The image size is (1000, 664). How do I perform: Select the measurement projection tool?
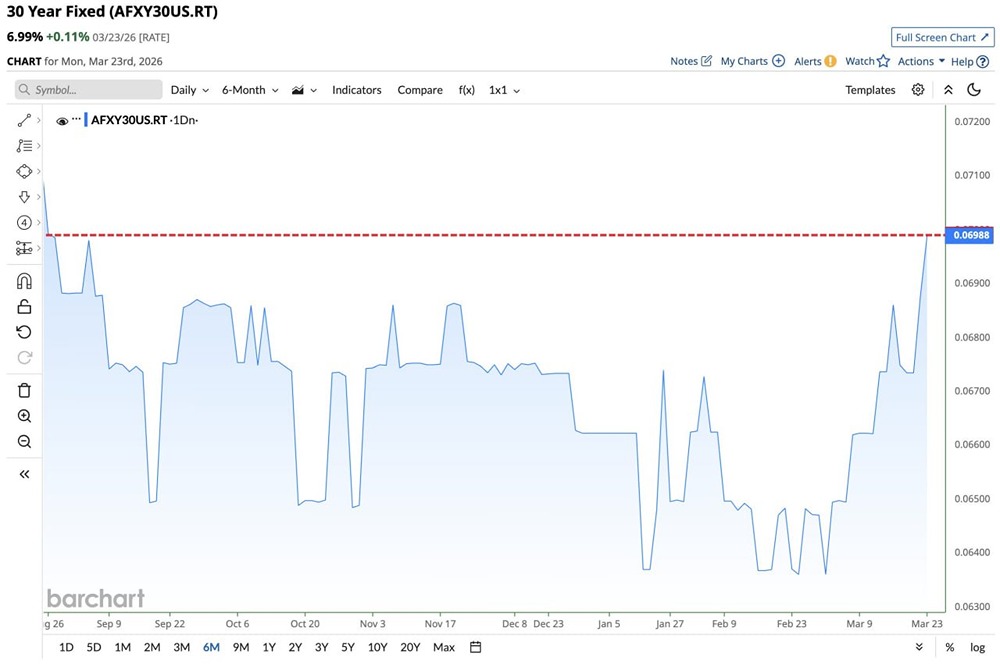click(x=24, y=247)
